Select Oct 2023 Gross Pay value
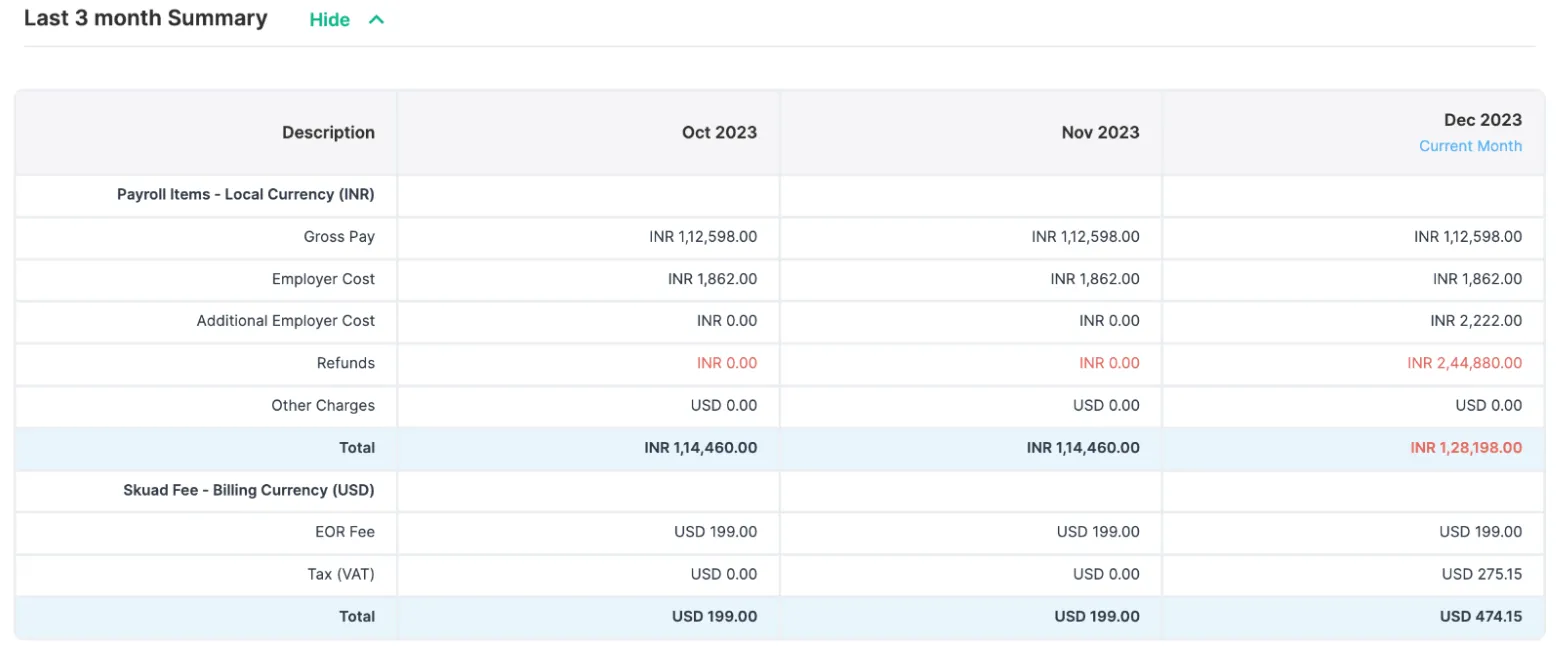This screenshot has height=654, width=1558. coord(703,237)
